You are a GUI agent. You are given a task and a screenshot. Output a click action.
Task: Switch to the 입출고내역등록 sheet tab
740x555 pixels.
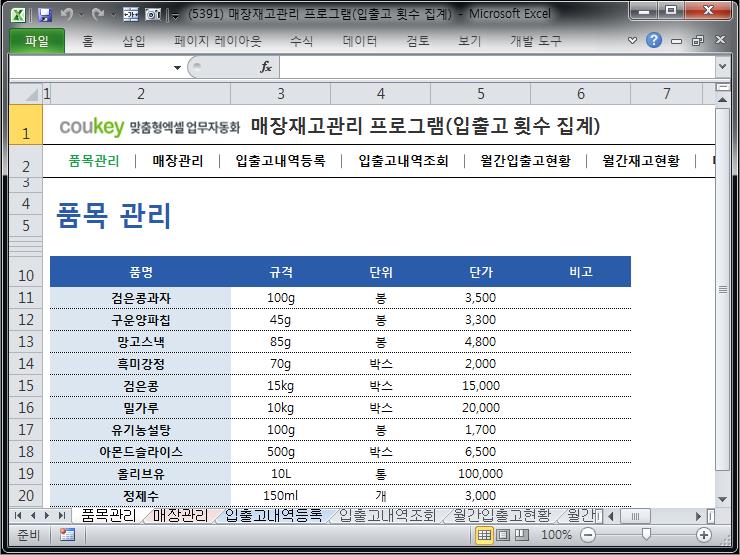[x=274, y=515]
